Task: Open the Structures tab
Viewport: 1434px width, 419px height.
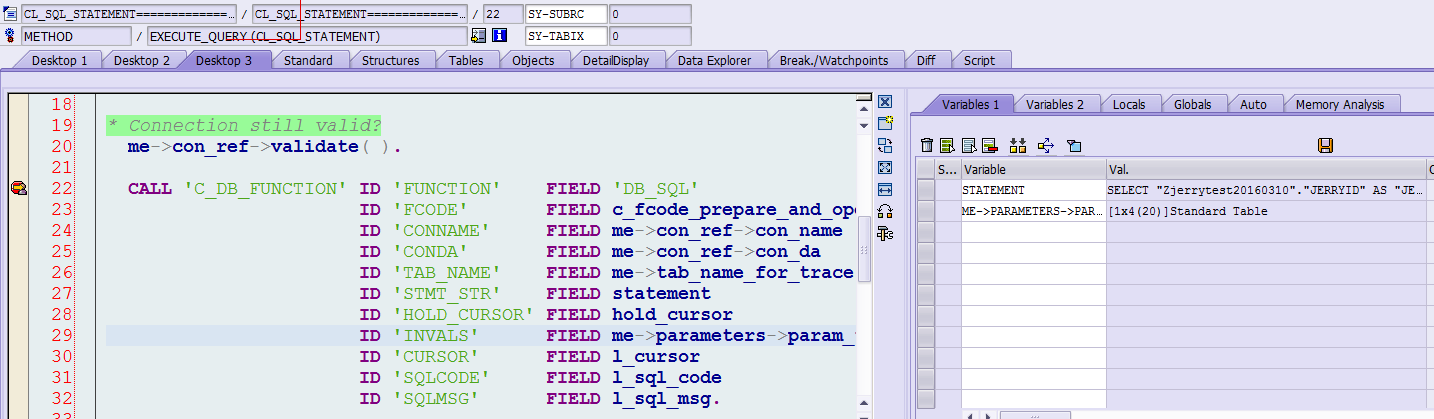Action: click(390, 60)
